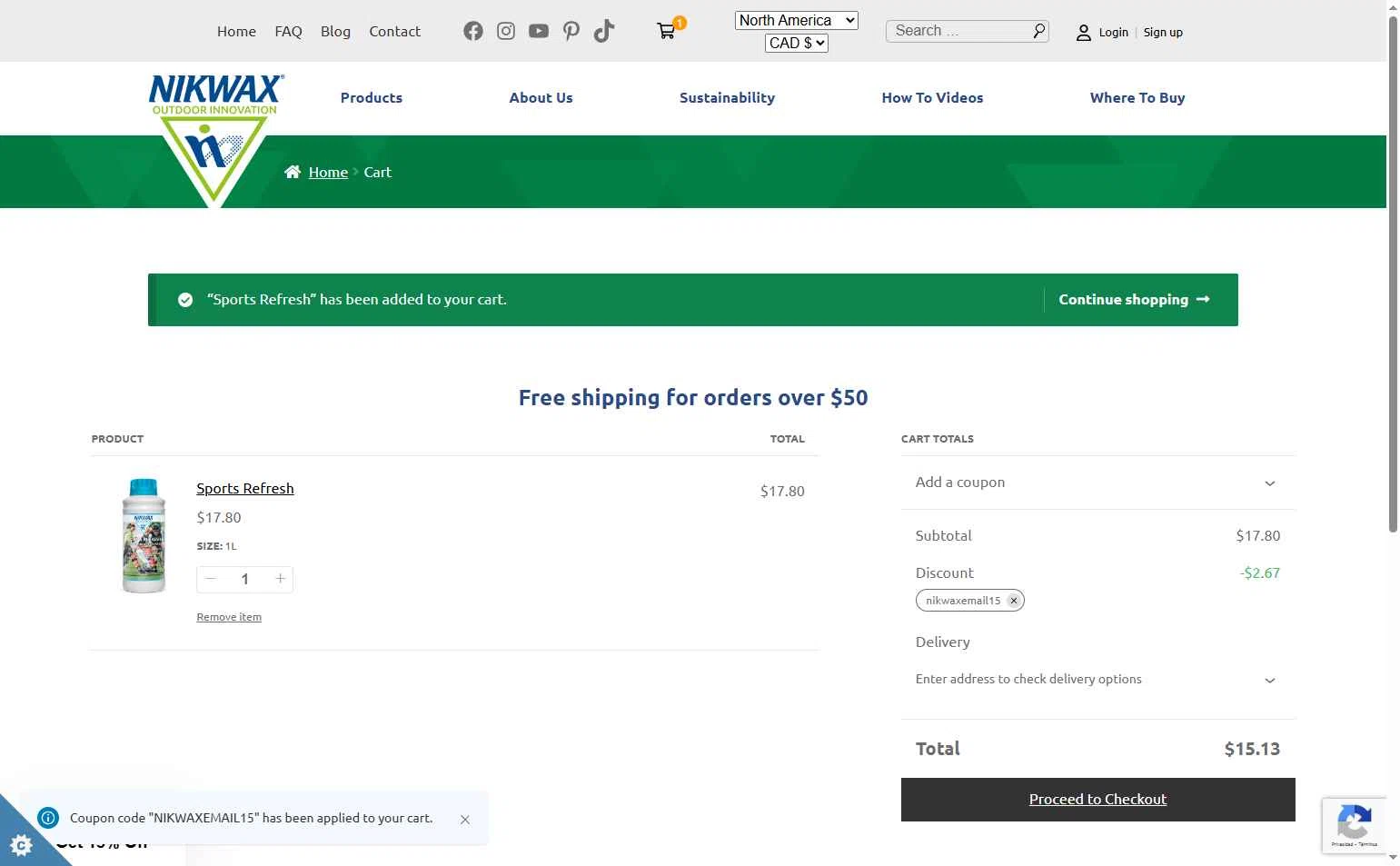Expand the Add a coupon section
This screenshot has width=1400, height=866.
tap(1097, 483)
